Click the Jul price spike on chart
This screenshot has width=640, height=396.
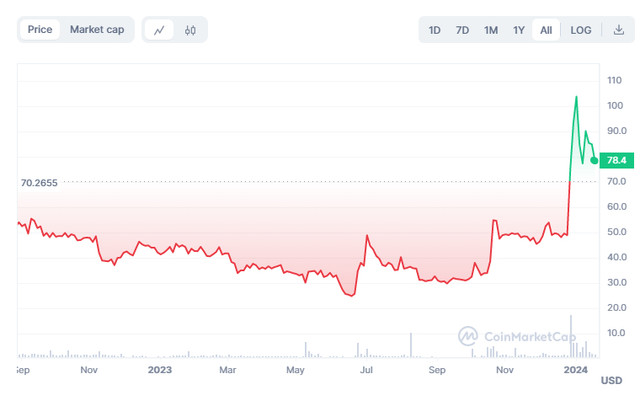367,236
